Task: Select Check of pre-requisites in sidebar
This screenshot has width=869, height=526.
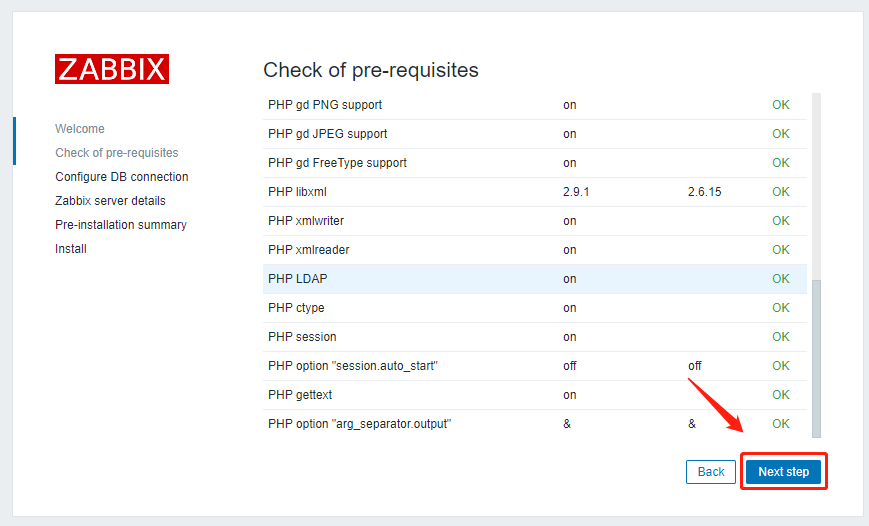Action: click(x=117, y=153)
